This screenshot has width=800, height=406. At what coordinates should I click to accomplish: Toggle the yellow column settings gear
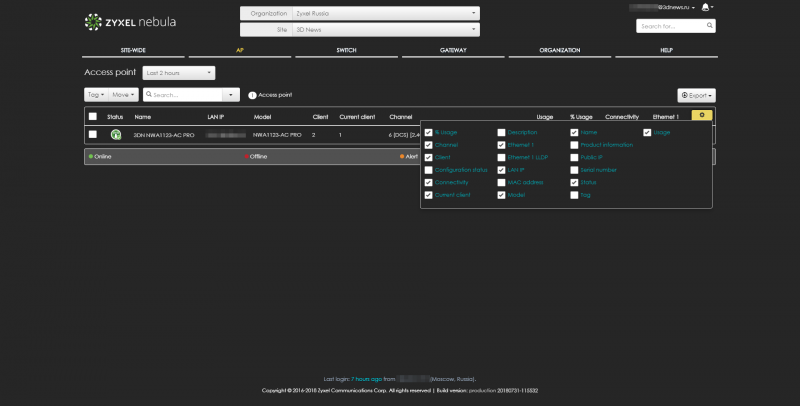point(702,115)
